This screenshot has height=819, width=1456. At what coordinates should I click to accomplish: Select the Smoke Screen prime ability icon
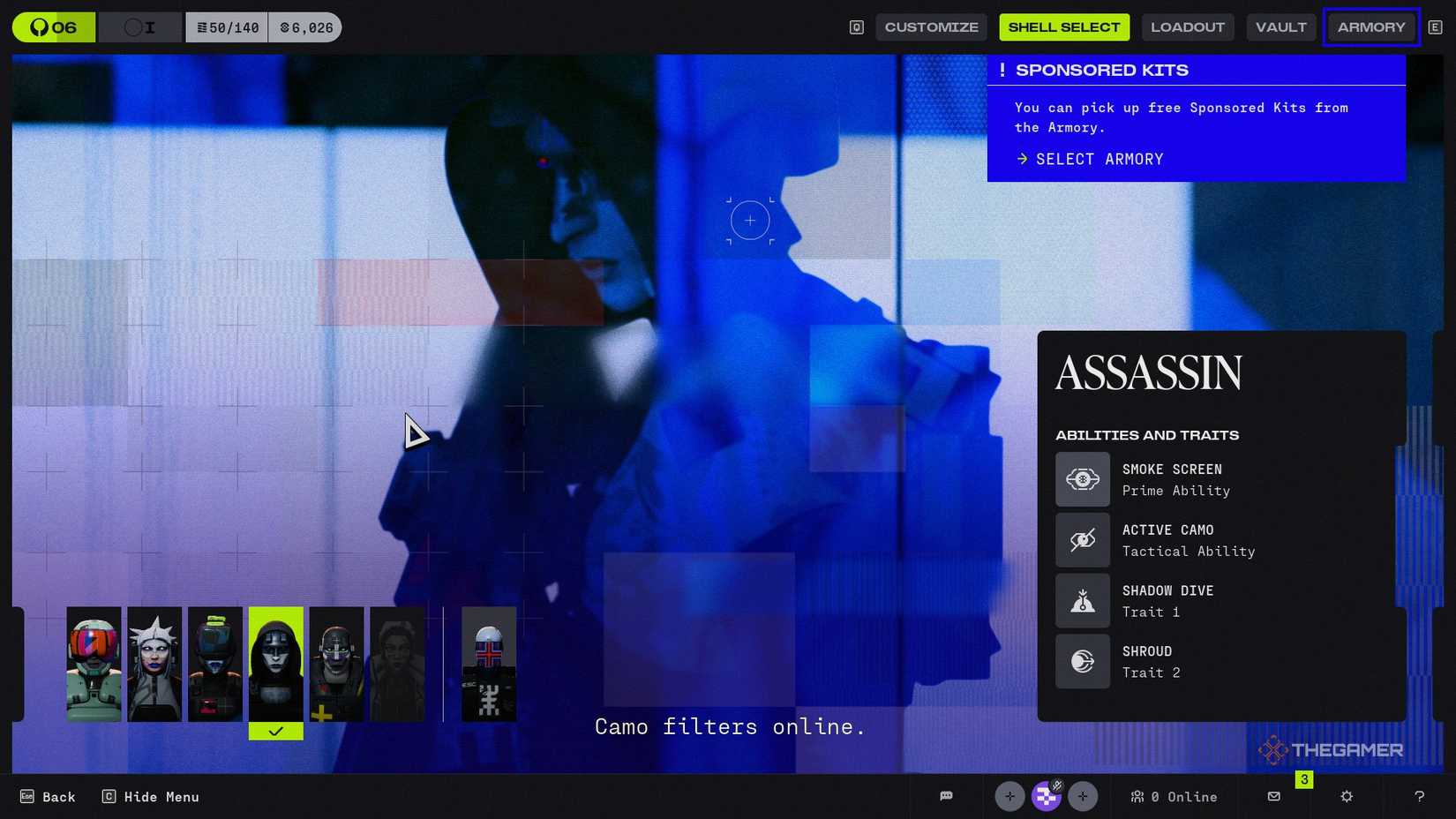[1083, 479]
